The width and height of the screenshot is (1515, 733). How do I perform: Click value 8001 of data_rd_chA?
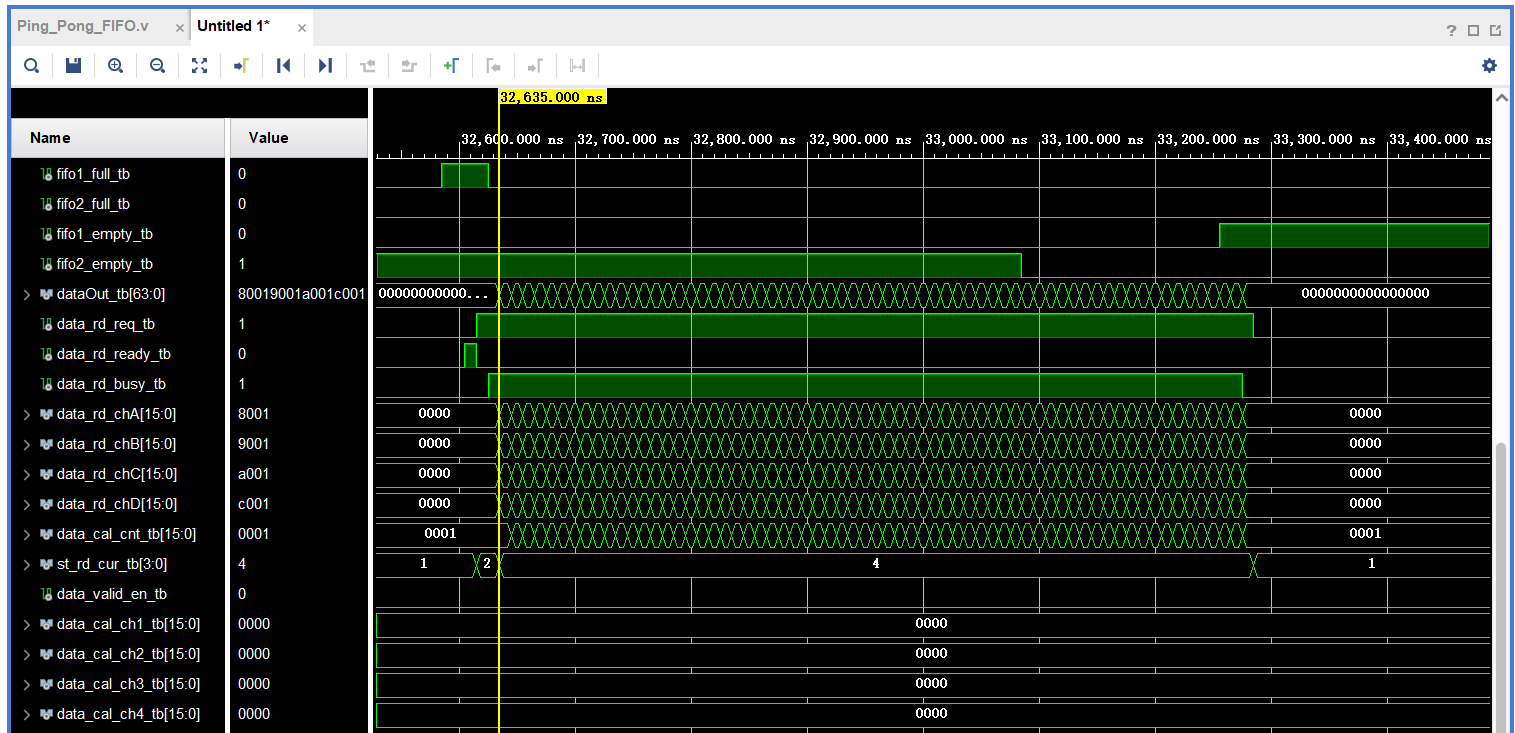(253, 414)
